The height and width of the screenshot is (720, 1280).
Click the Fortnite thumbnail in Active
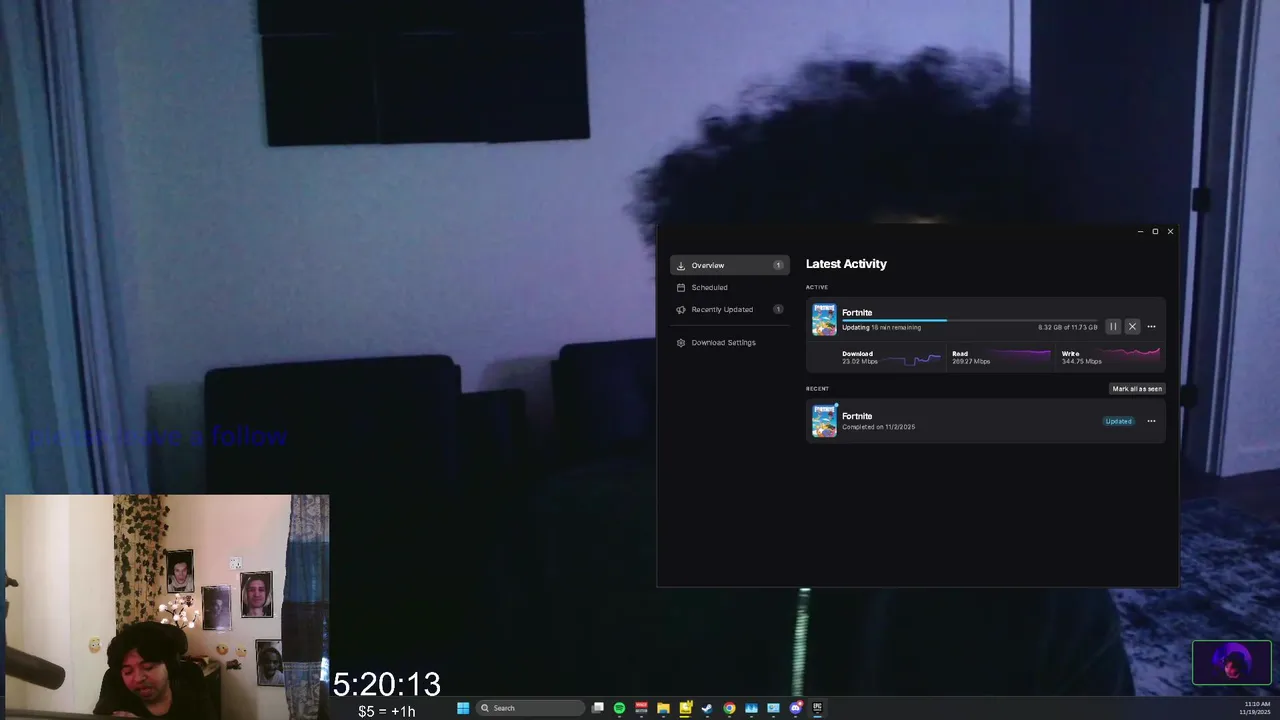(824, 319)
